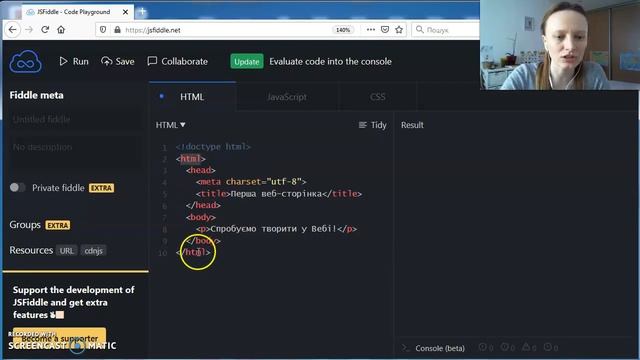Viewport: 640px width, 360px height.
Task: Edit the Untitled fiddle title field
Action: pyautogui.click(x=76, y=120)
